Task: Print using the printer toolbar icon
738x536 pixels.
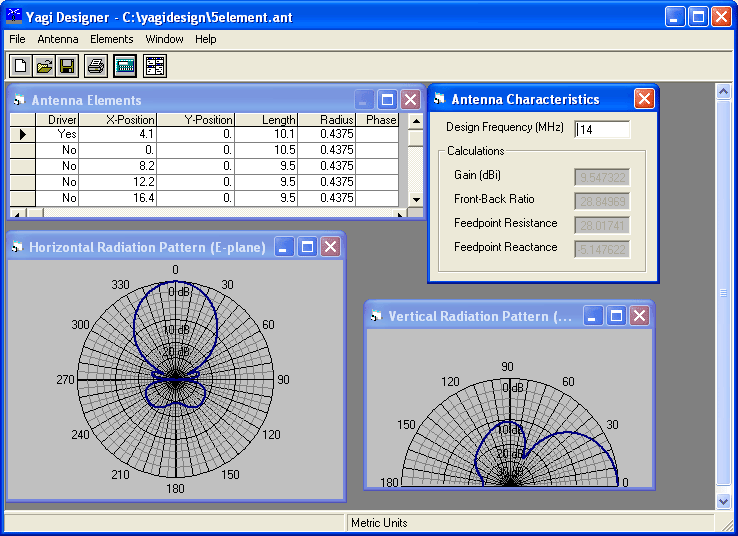Action: 96,66
